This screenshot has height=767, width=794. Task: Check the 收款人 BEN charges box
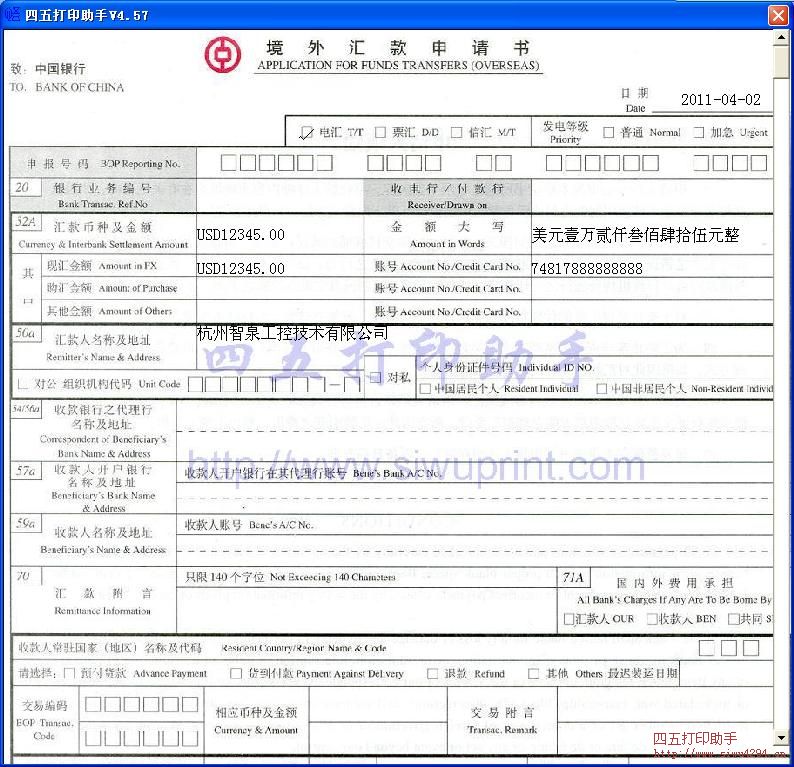[653, 619]
